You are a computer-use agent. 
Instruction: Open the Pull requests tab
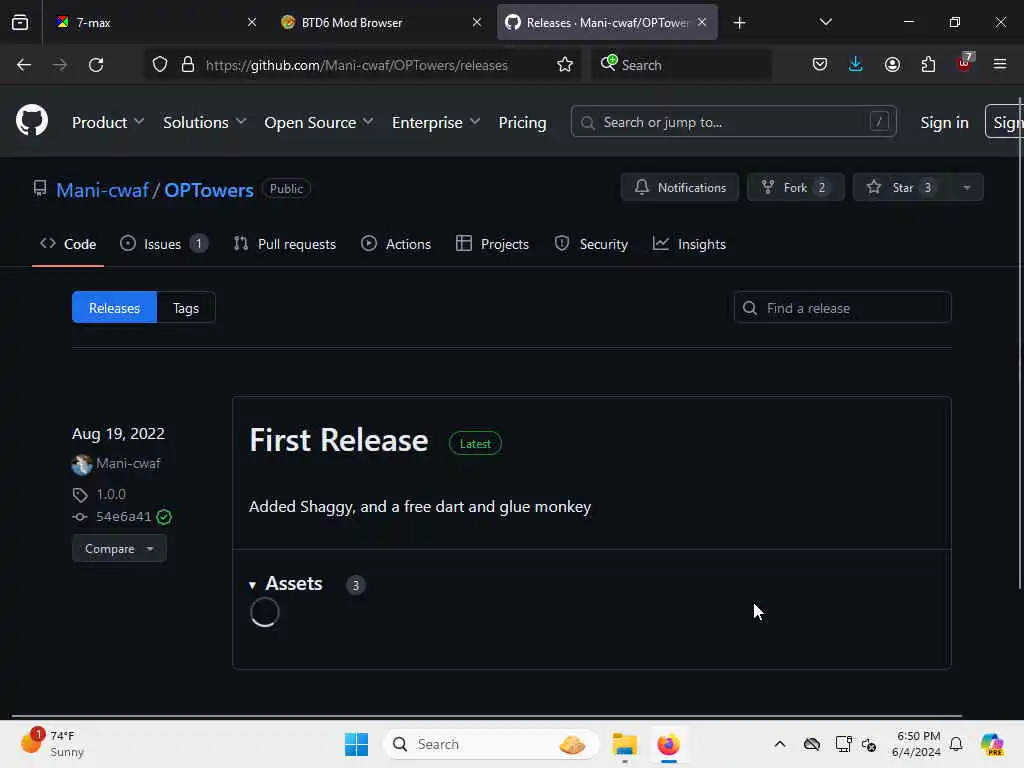285,244
